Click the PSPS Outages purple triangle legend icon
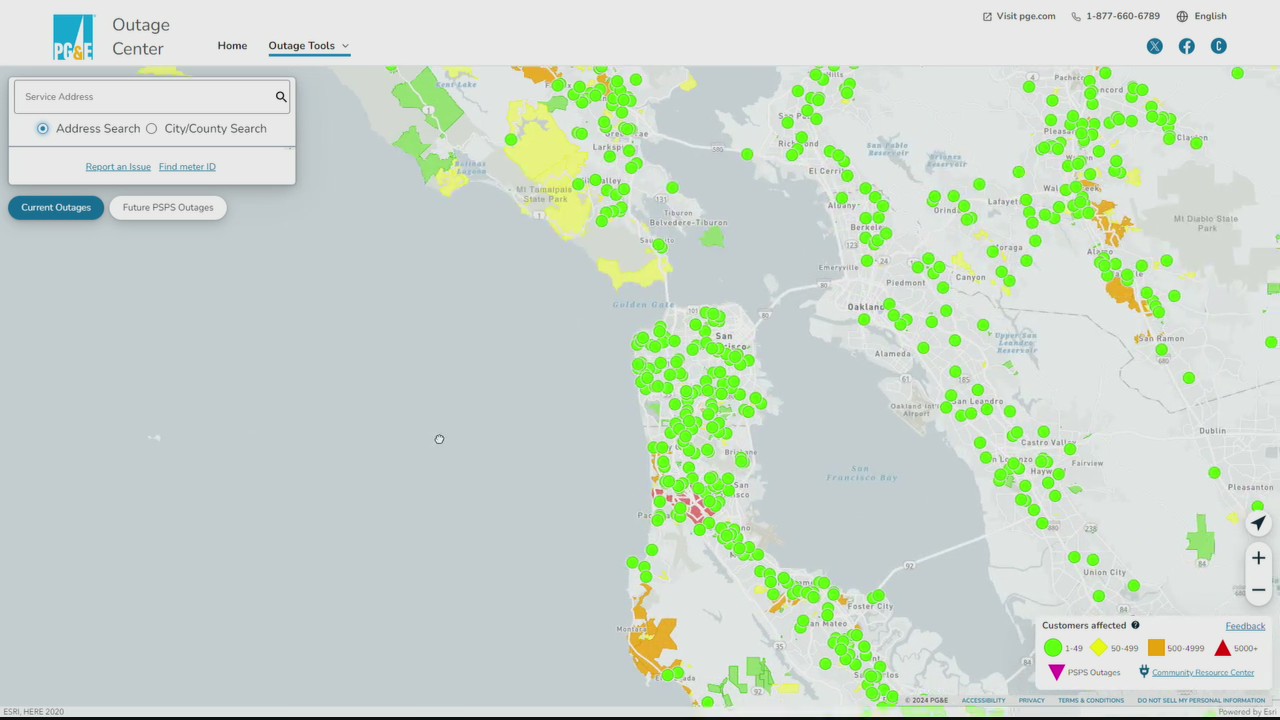Screen dimensions: 1280x720 click(x=1056, y=672)
